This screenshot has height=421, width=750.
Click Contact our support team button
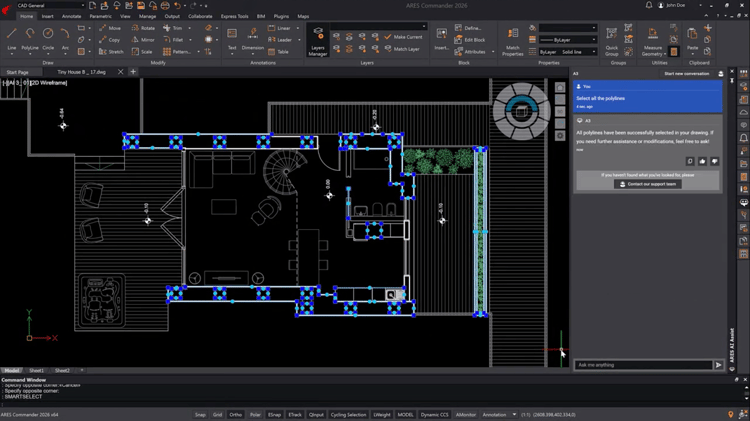(648, 184)
